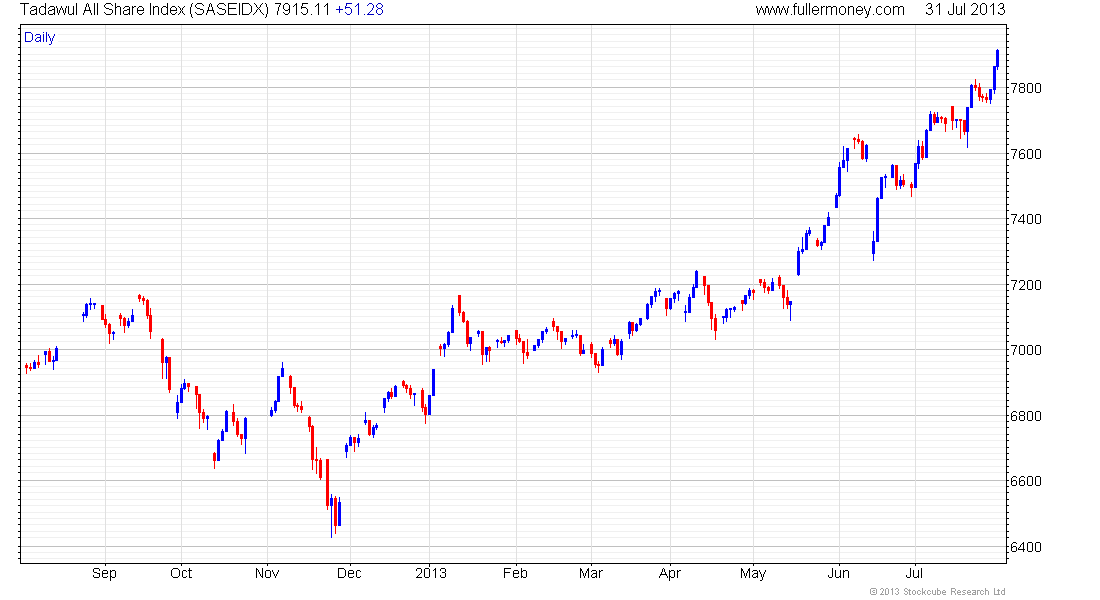This screenshot has height=600, width=1100.
Task: Click the Jul month axis label
Action: (915, 573)
